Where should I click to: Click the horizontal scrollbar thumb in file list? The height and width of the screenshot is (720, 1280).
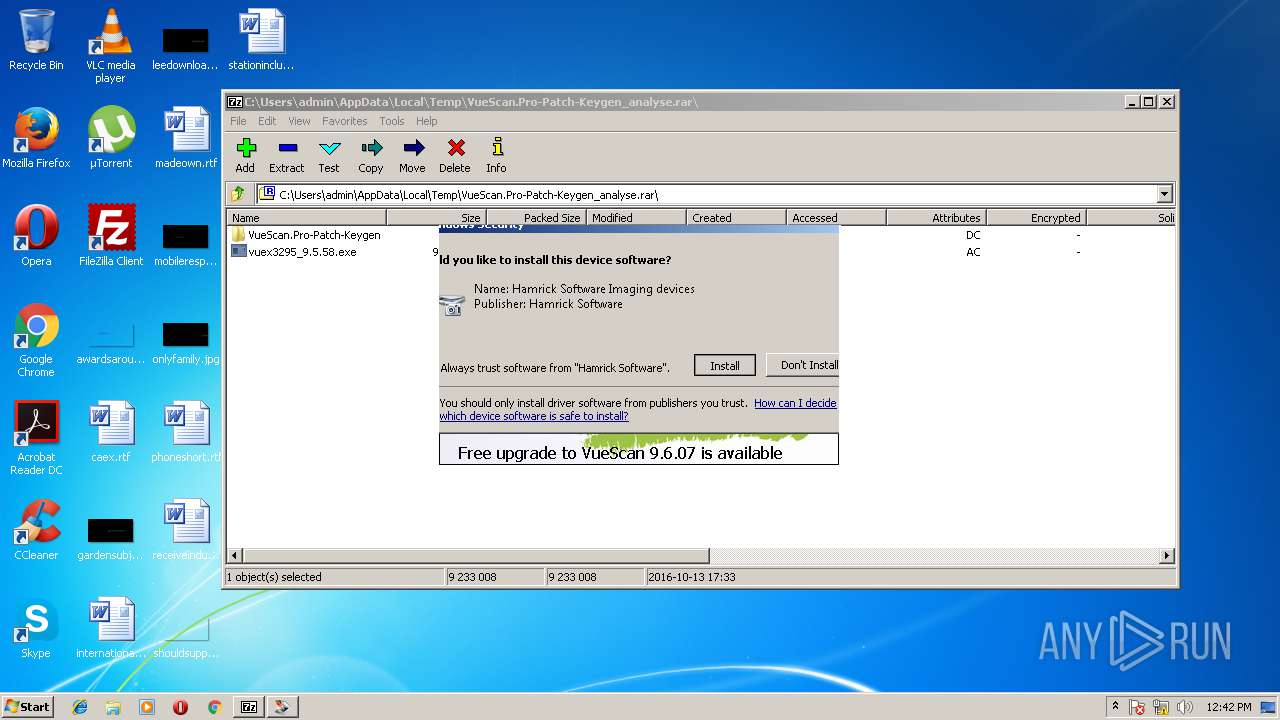pos(476,555)
